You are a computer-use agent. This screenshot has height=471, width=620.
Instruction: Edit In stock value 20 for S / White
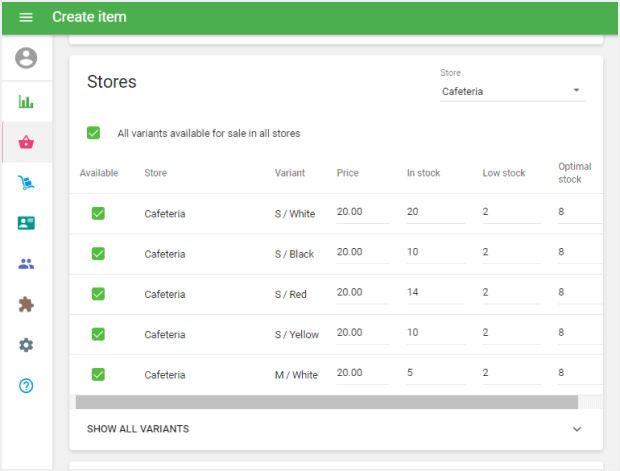point(436,212)
